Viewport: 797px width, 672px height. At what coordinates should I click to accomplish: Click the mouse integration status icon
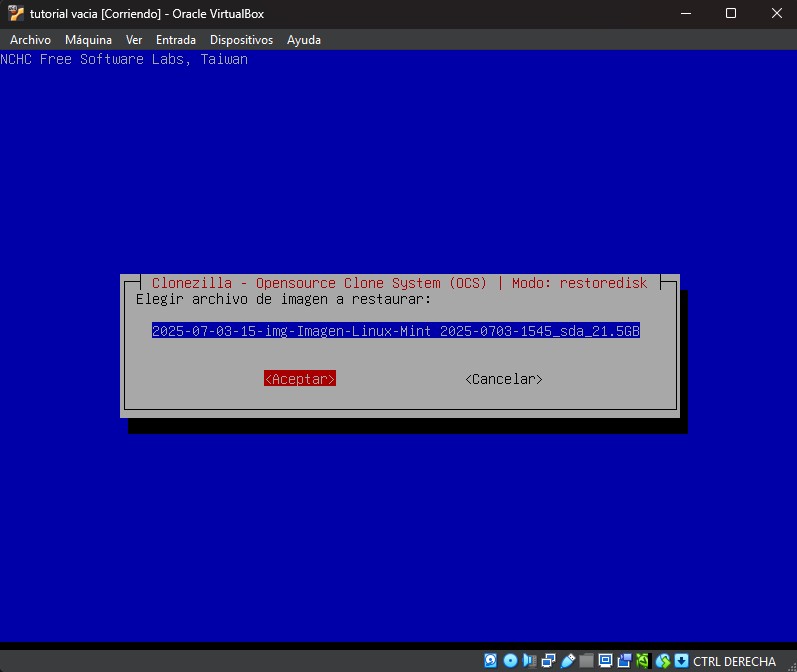pos(663,660)
